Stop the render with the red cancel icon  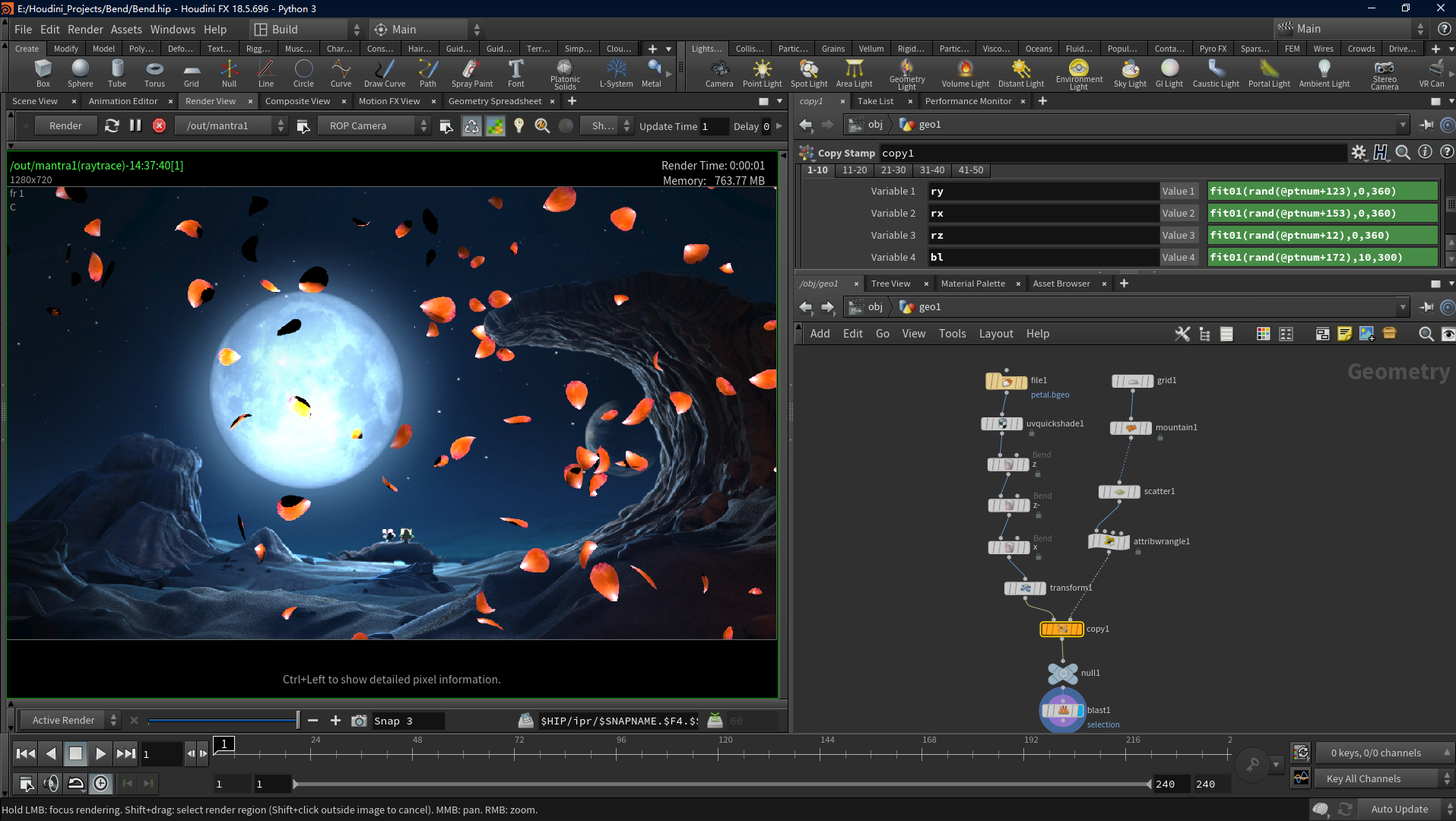(158, 125)
